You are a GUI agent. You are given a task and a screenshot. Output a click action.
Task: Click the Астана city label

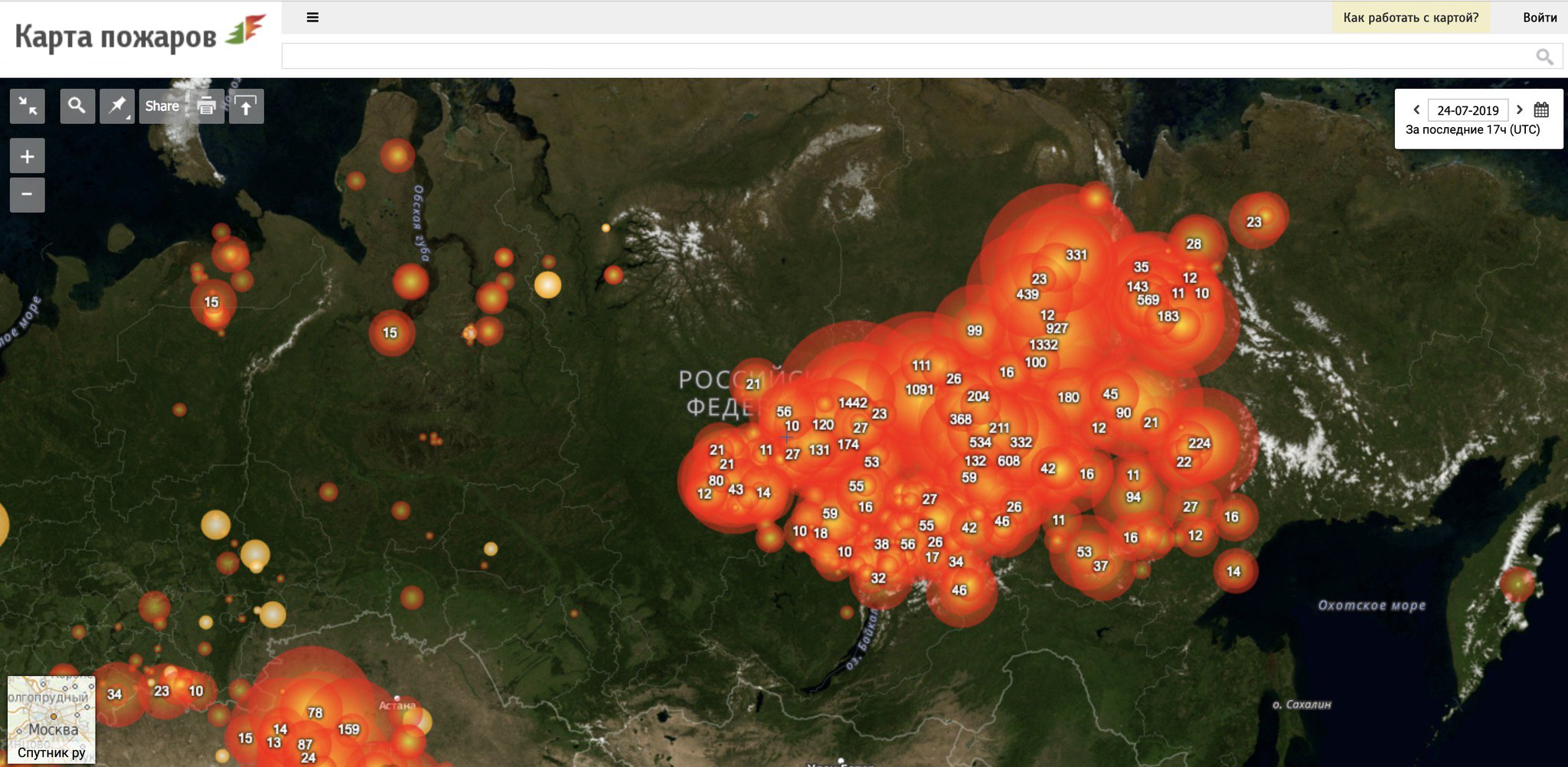[x=397, y=705]
